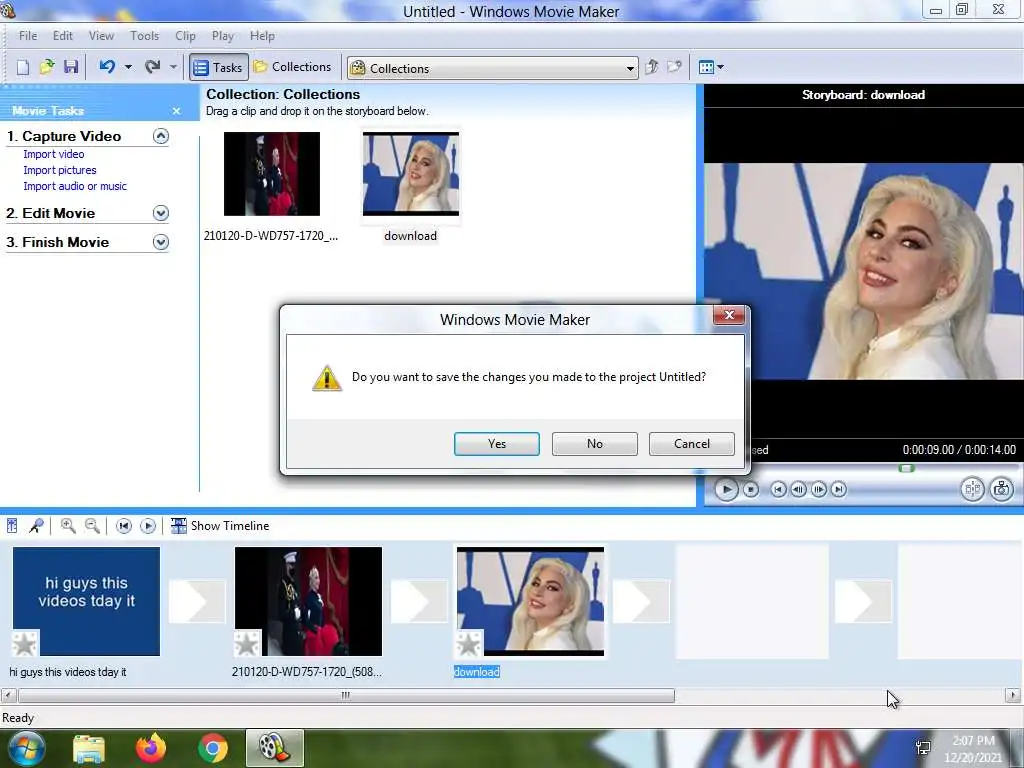
Task: Click the New Project toolbar icon
Action: click(23, 67)
